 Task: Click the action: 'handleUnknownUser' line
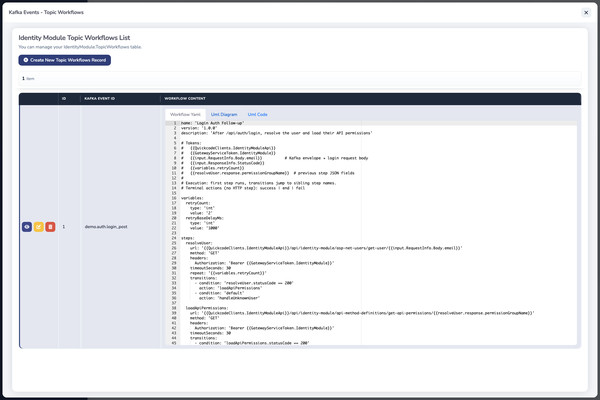point(229,298)
